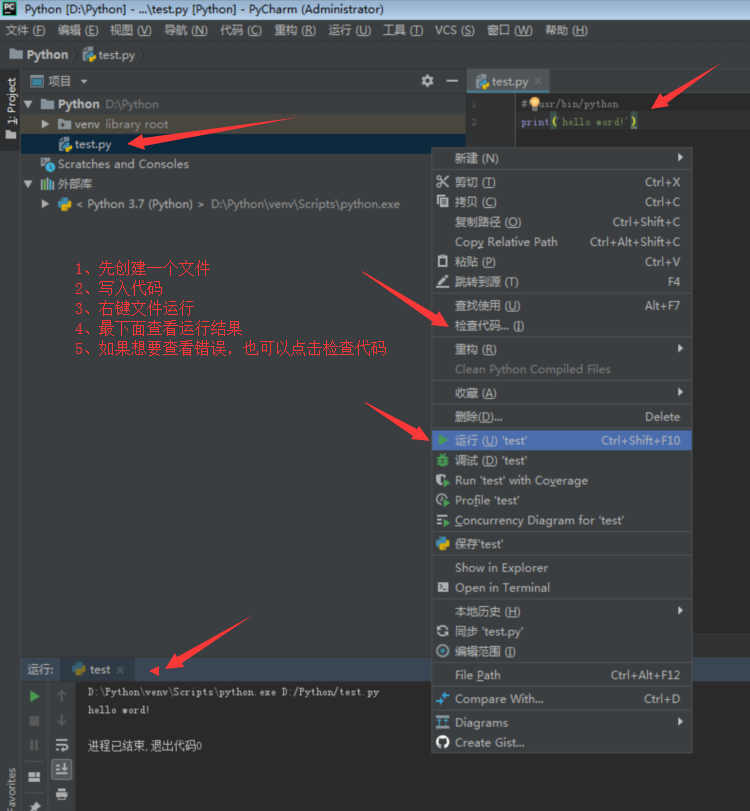This screenshot has height=811, width=750.
Task: Click the paste clipboard icon in context menu
Action: pos(443,261)
